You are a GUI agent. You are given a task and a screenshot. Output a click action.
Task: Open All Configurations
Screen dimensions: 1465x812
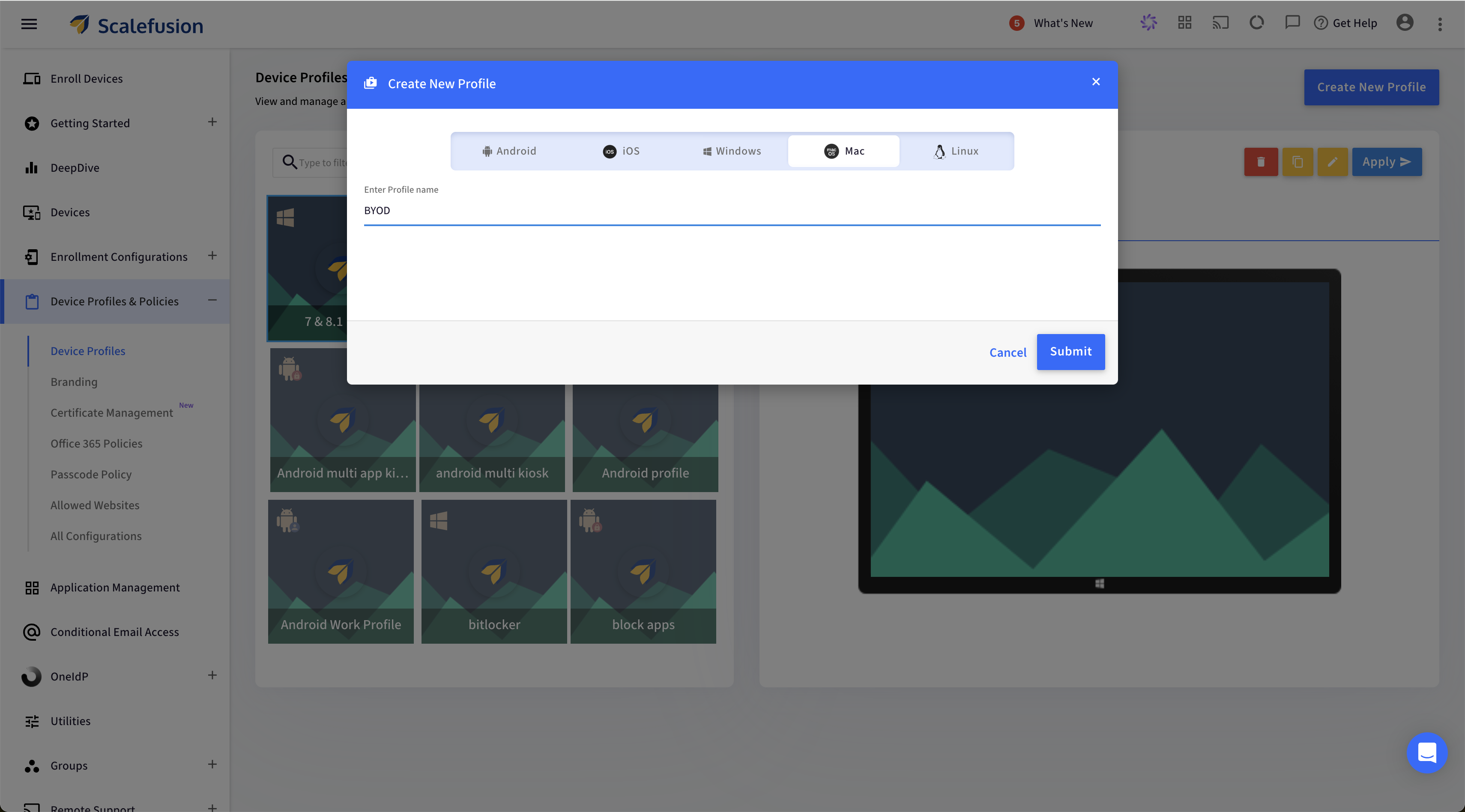click(96, 536)
